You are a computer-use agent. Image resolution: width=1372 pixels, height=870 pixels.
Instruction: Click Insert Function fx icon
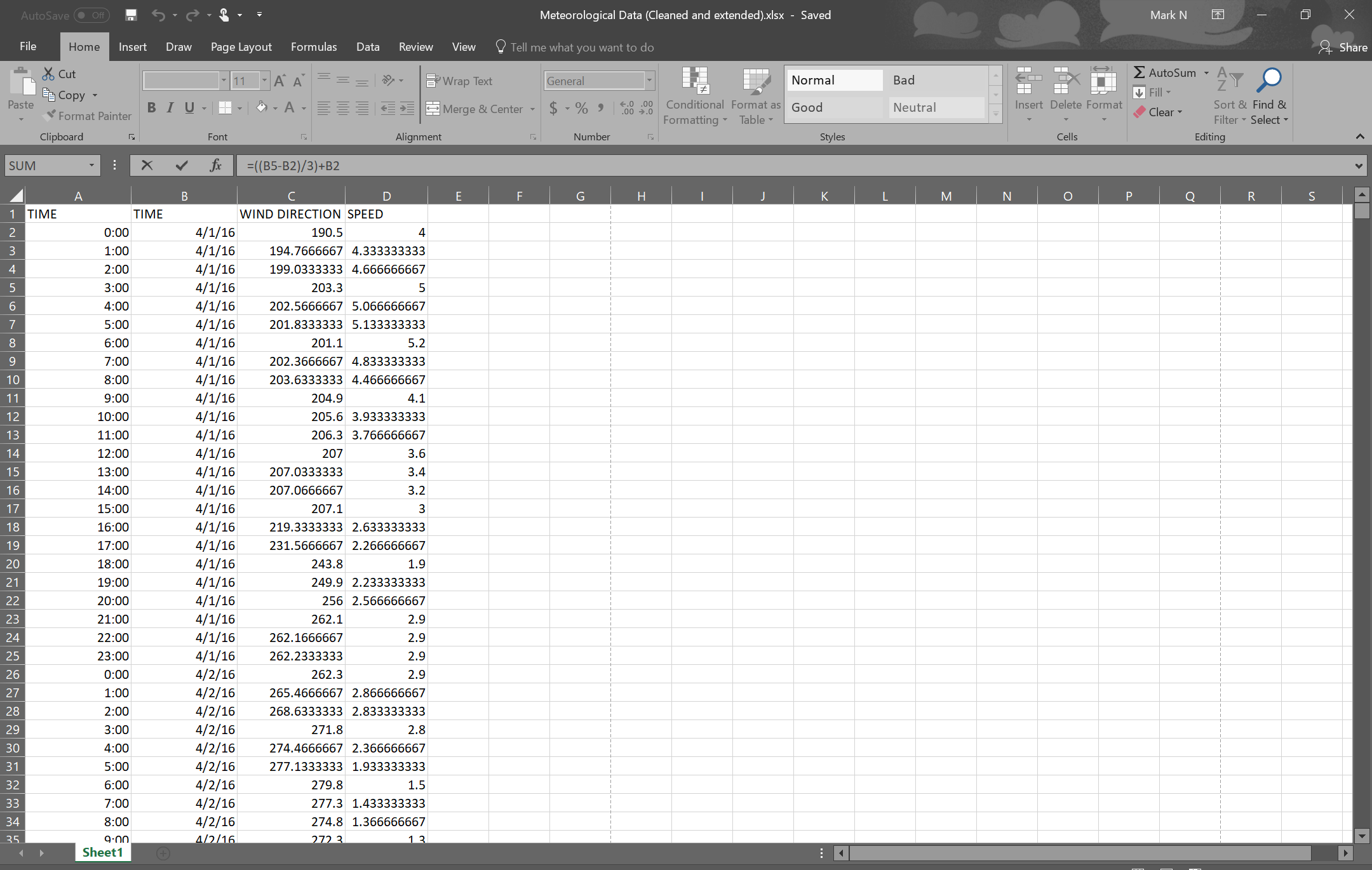click(x=215, y=165)
